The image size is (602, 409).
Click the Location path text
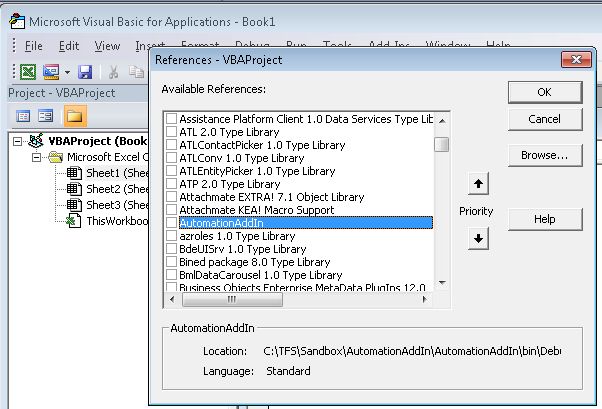pos(412,351)
